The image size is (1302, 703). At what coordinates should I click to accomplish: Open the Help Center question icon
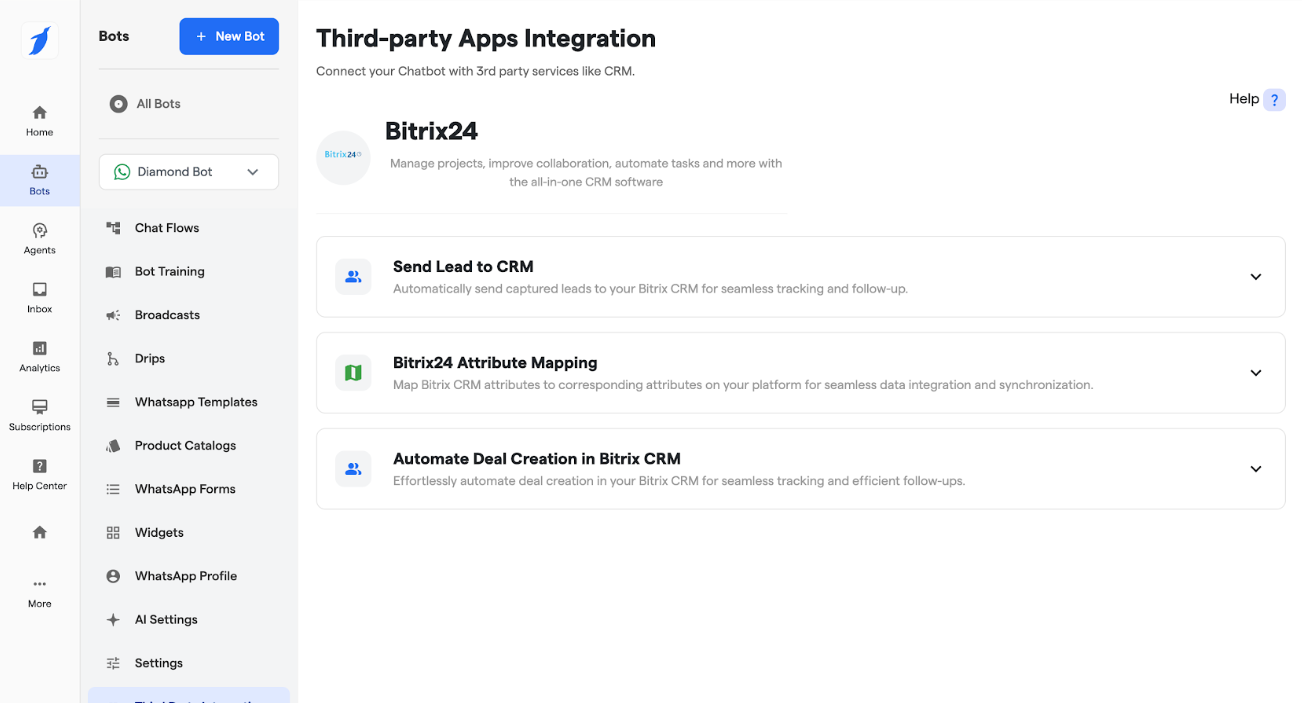(40, 466)
